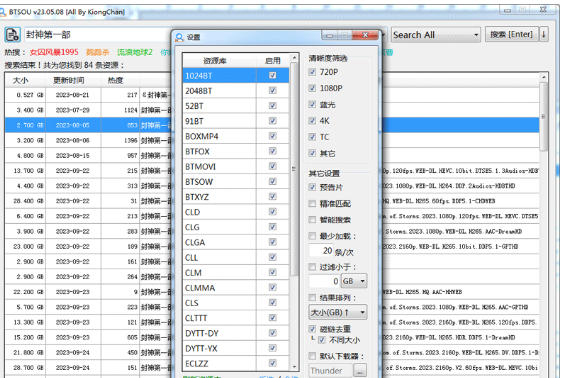Open the 大小(GB)↑ sort dropdown
Screen dimensions: 563x378
338,312
